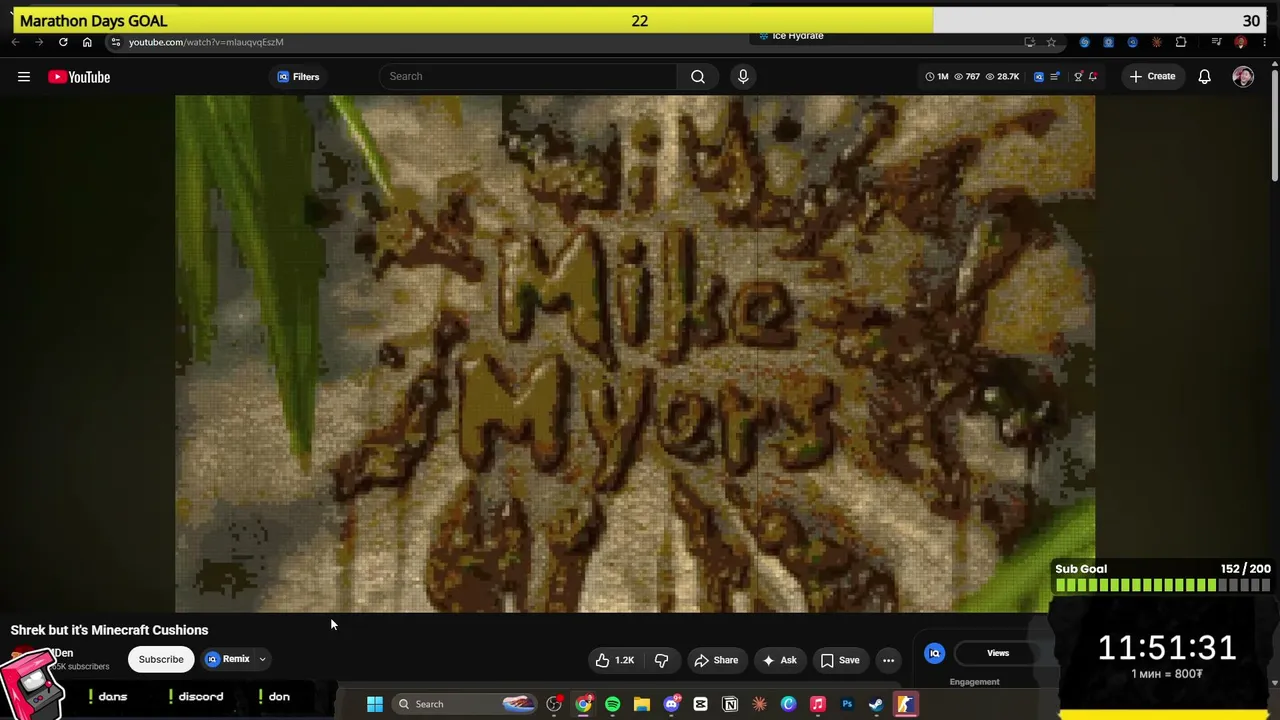Open the vidIQ alerts bell in header
The width and height of the screenshot is (1280, 720).
(x=1093, y=77)
